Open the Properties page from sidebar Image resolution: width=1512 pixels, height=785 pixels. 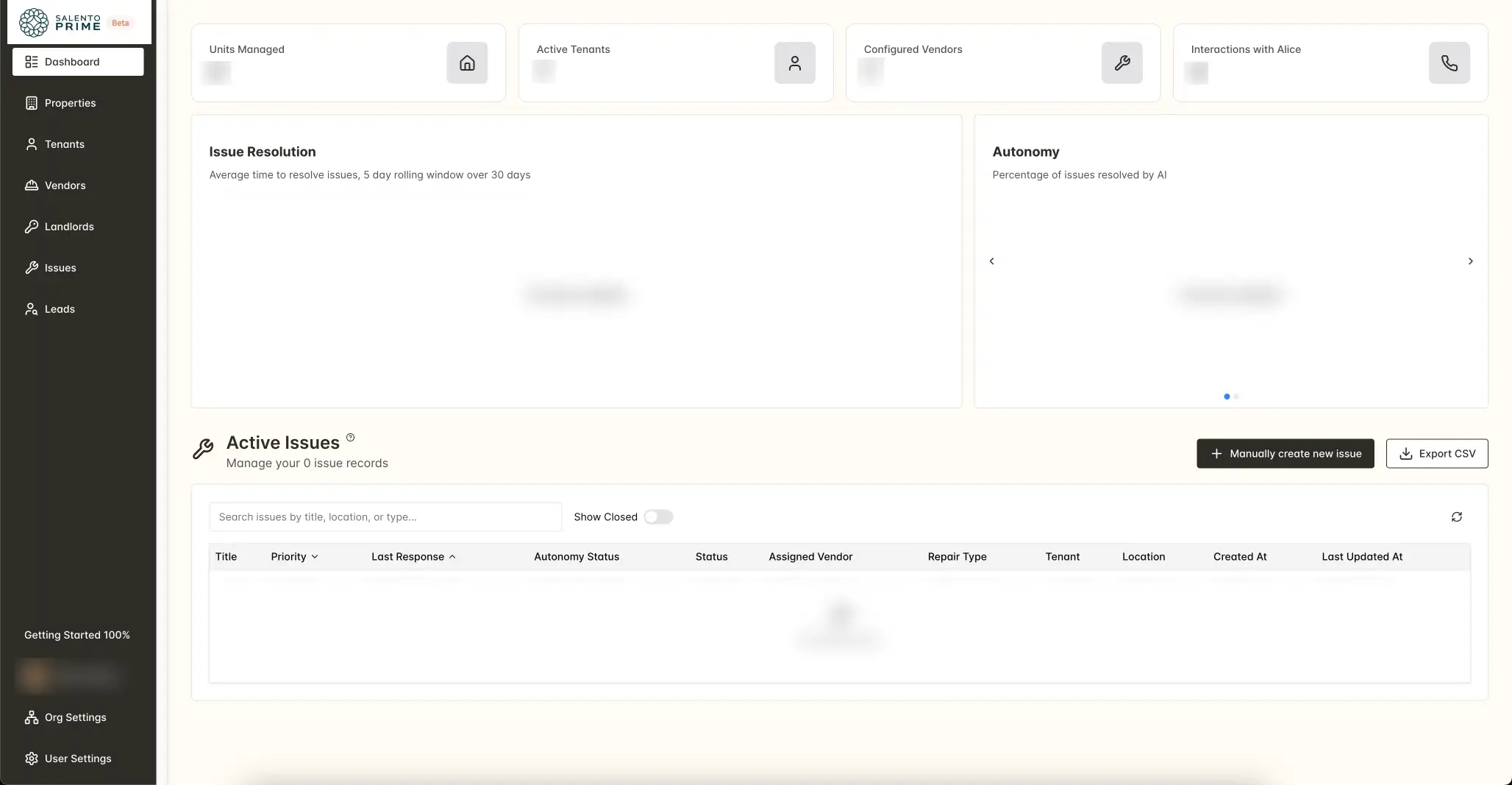pyautogui.click(x=70, y=103)
